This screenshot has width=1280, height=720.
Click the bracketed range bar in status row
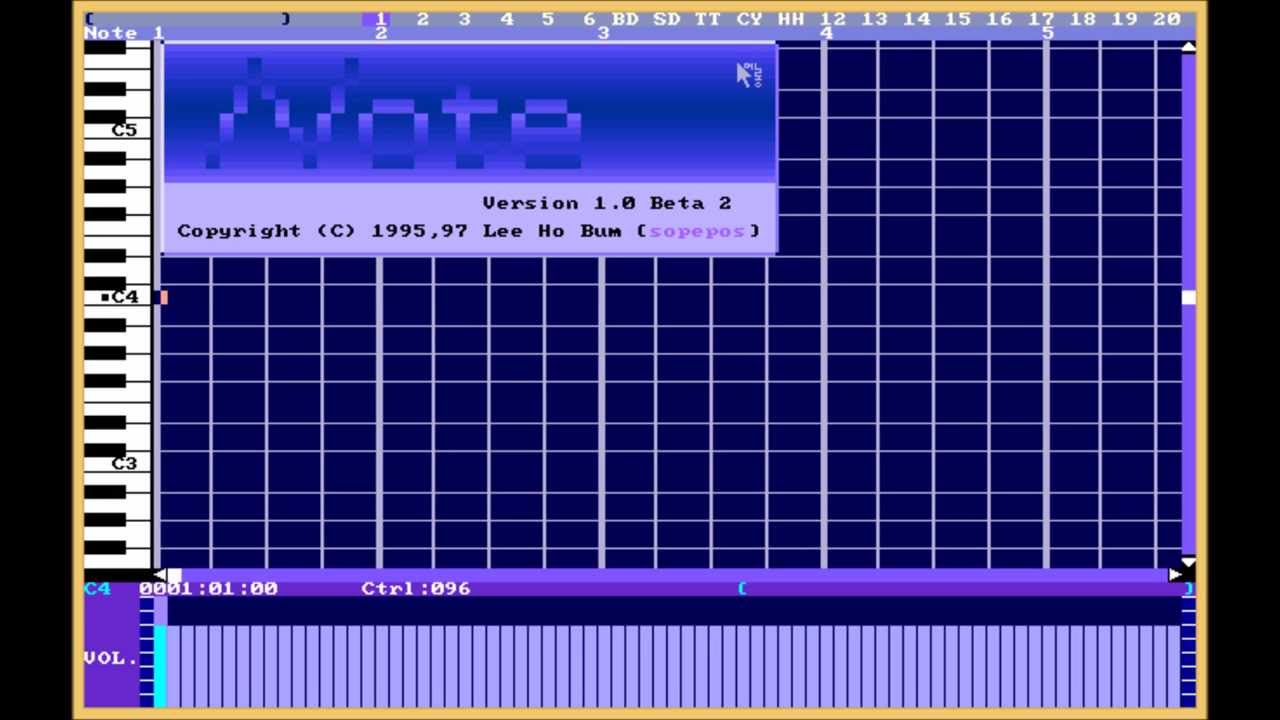[x=967, y=589]
